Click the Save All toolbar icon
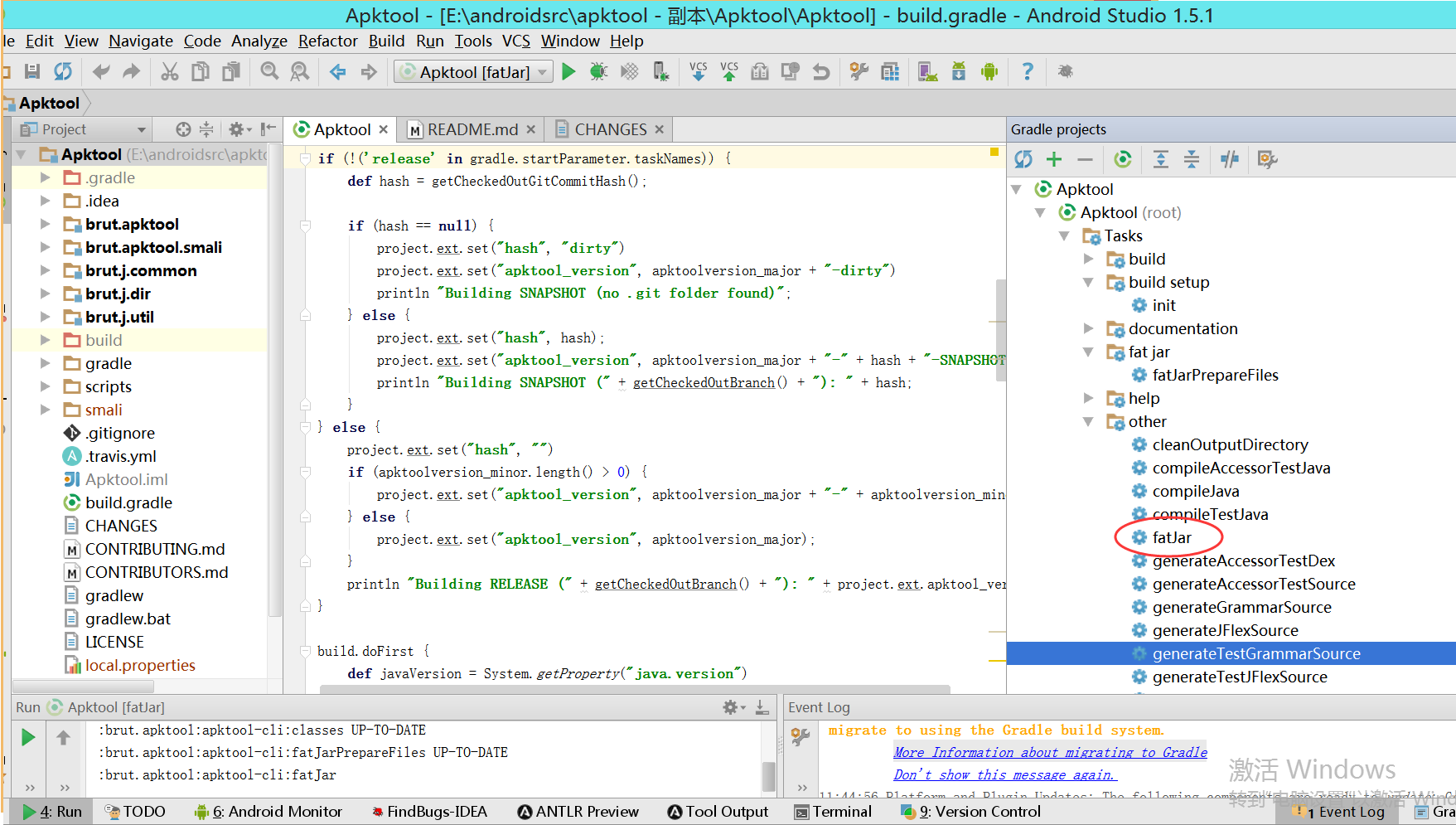The width and height of the screenshot is (1456, 825). click(x=32, y=72)
